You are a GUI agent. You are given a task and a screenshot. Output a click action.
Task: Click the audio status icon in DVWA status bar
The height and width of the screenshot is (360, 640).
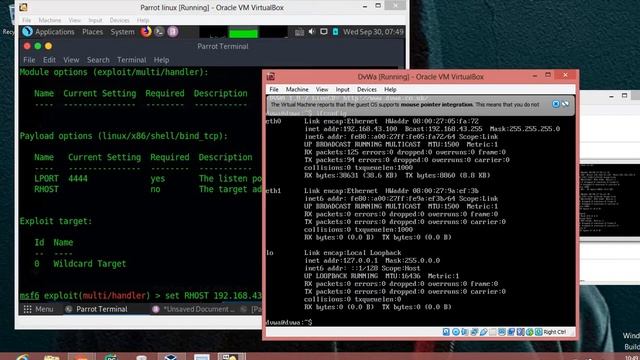coord(465,332)
